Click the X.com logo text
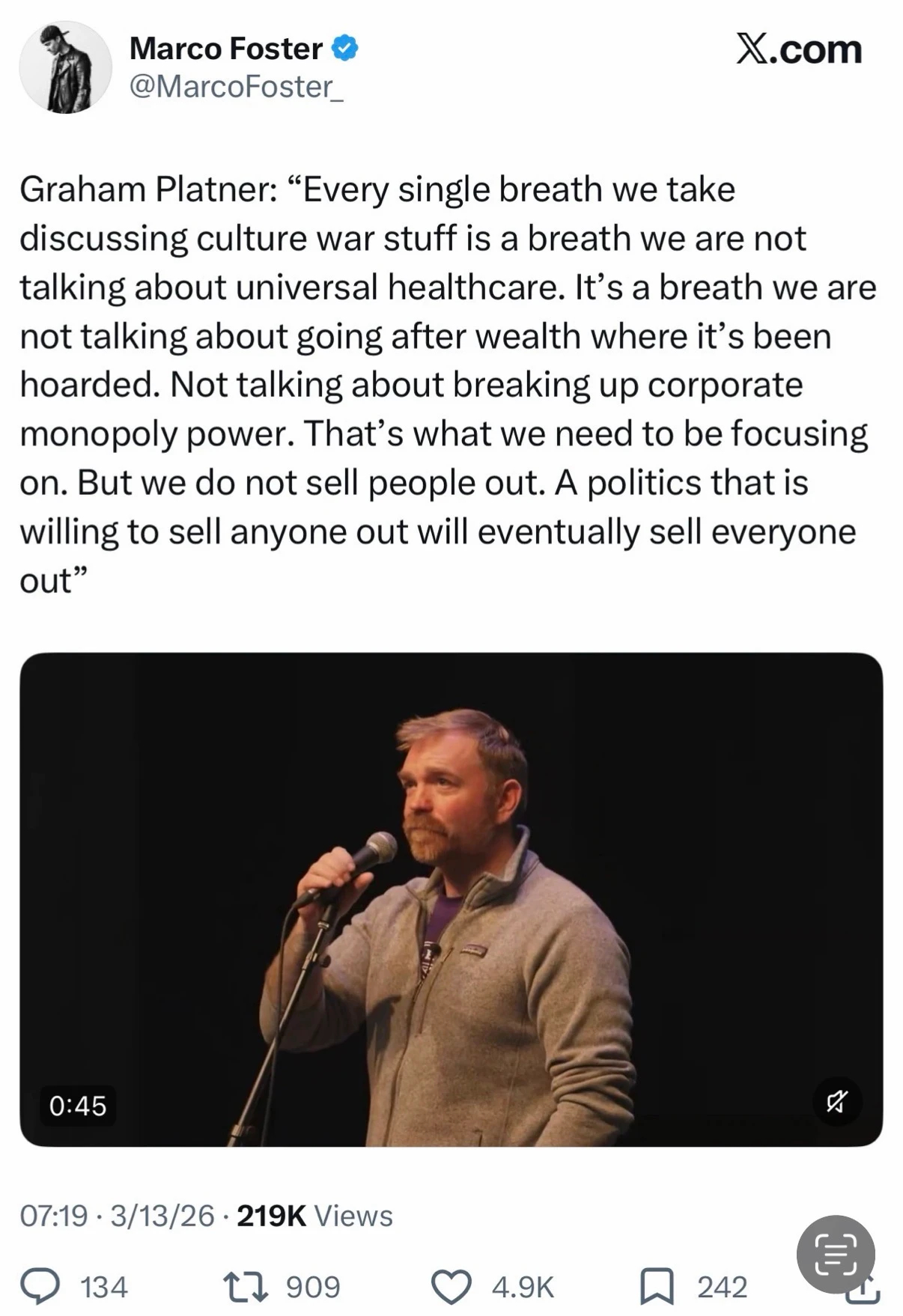903x1316 pixels. coord(799,50)
